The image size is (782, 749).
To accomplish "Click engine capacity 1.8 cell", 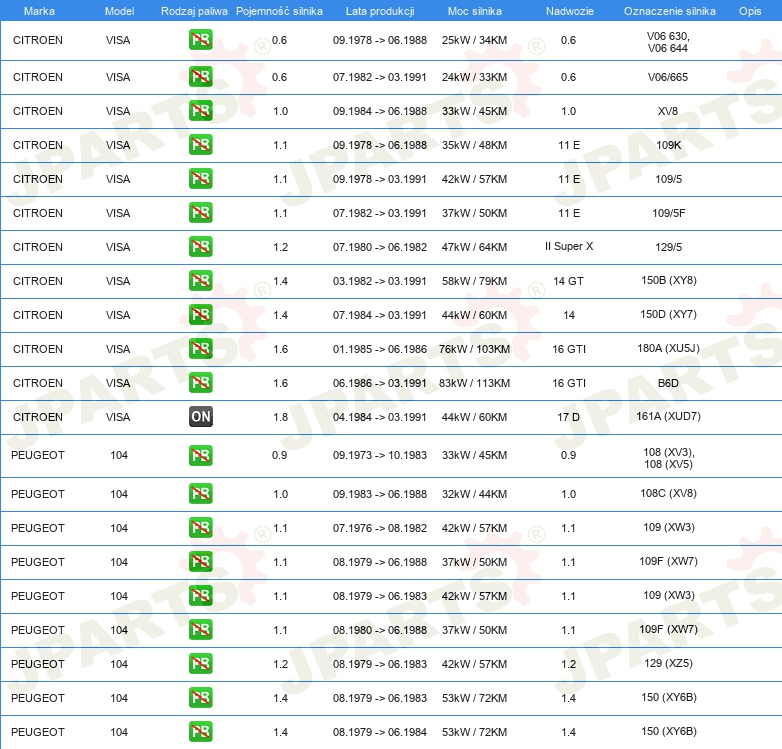I will [x=280, y=416].
